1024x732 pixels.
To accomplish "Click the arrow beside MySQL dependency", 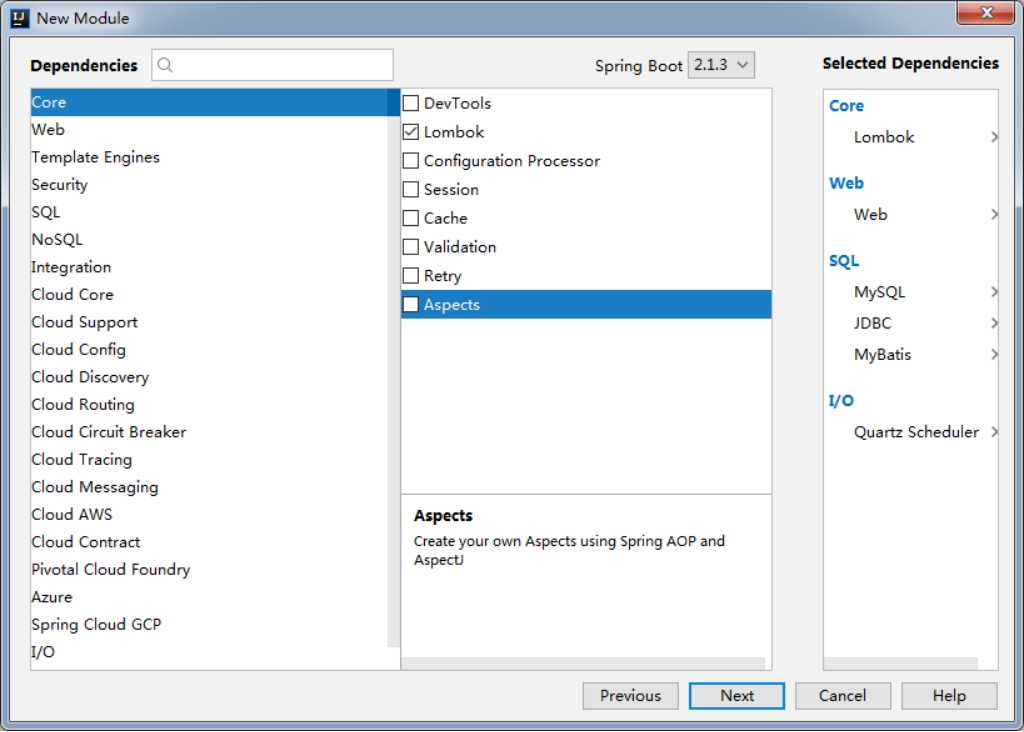I will (x=994, y=291).
